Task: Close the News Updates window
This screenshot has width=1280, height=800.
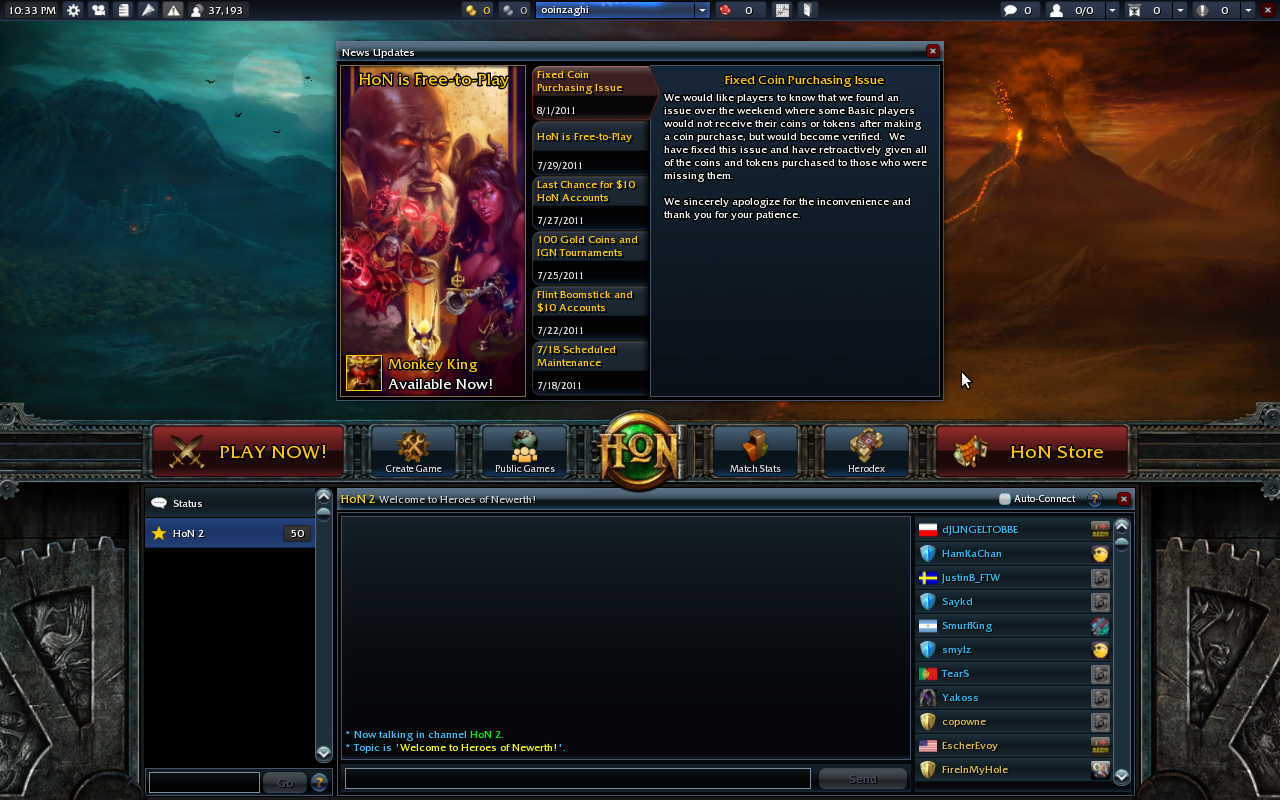Action: pos(932,51)
